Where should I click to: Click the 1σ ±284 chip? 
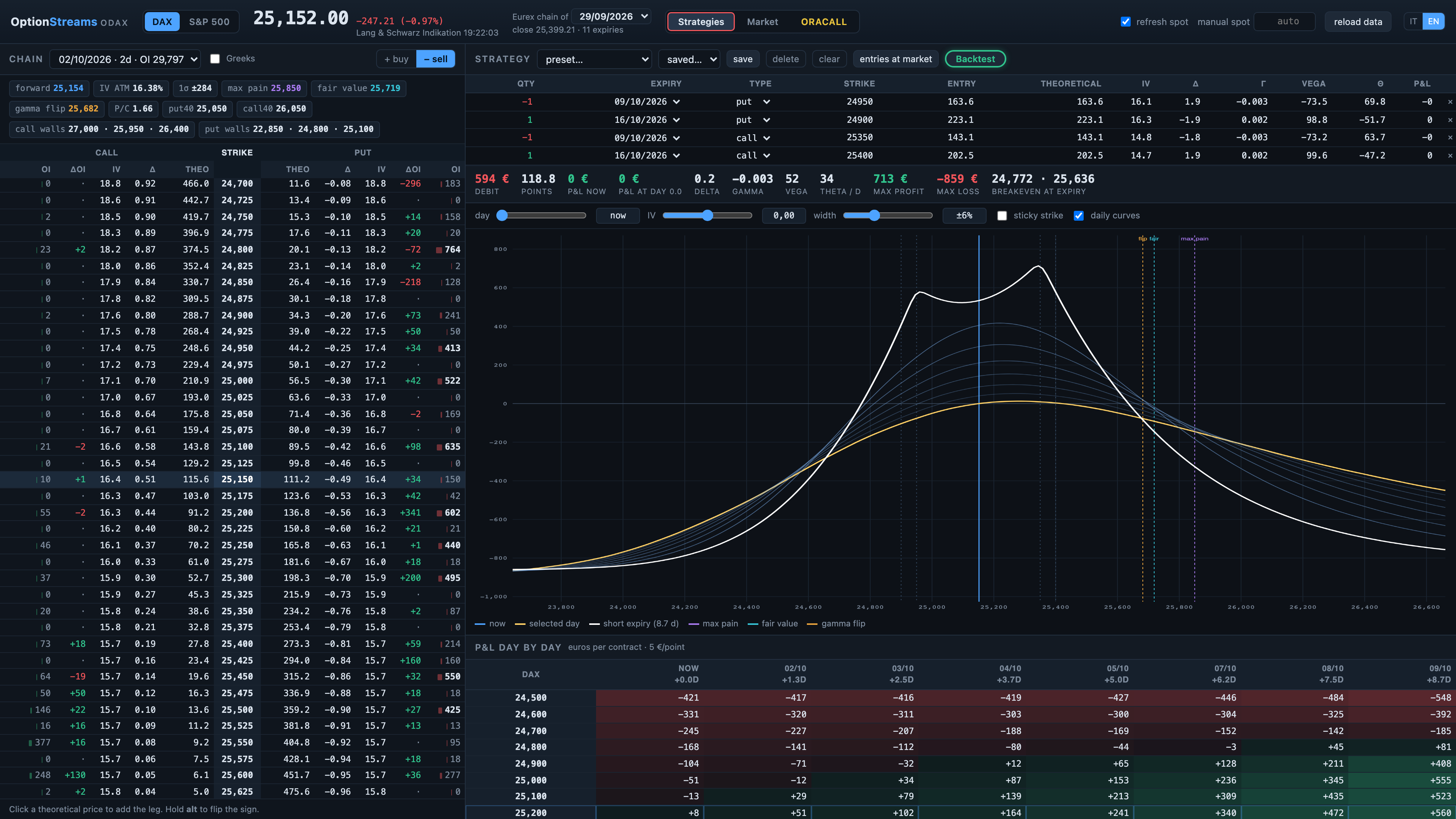tap(195, 88)
